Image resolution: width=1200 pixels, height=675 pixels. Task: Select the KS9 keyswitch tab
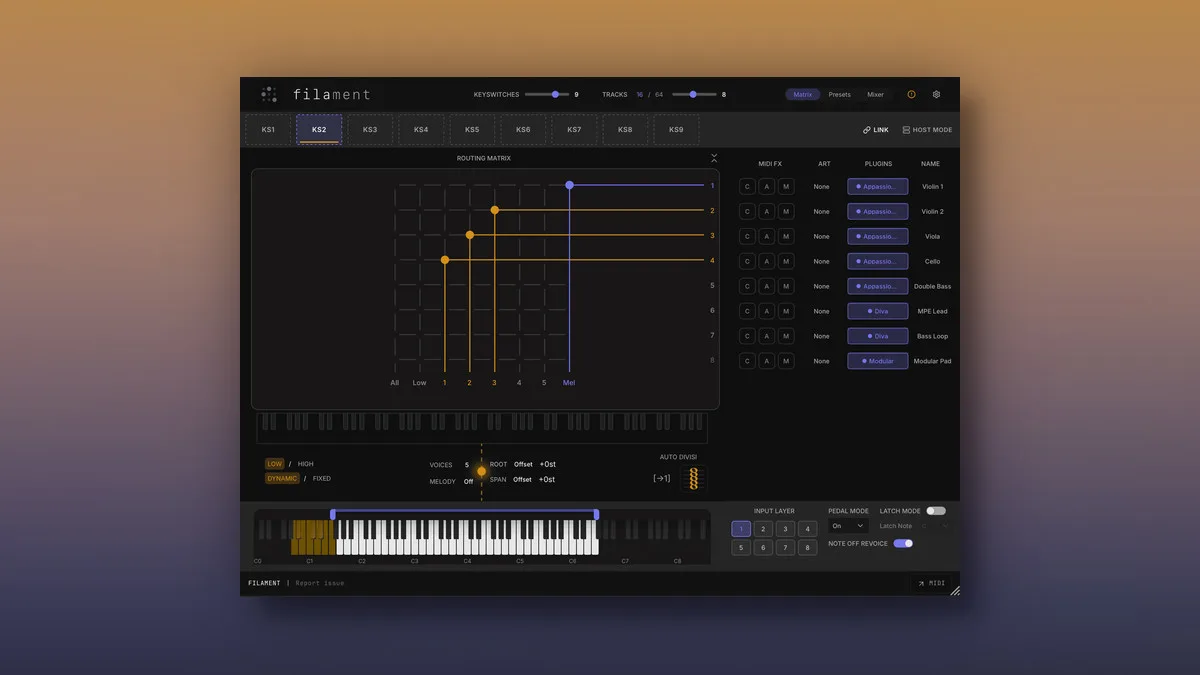676,129
